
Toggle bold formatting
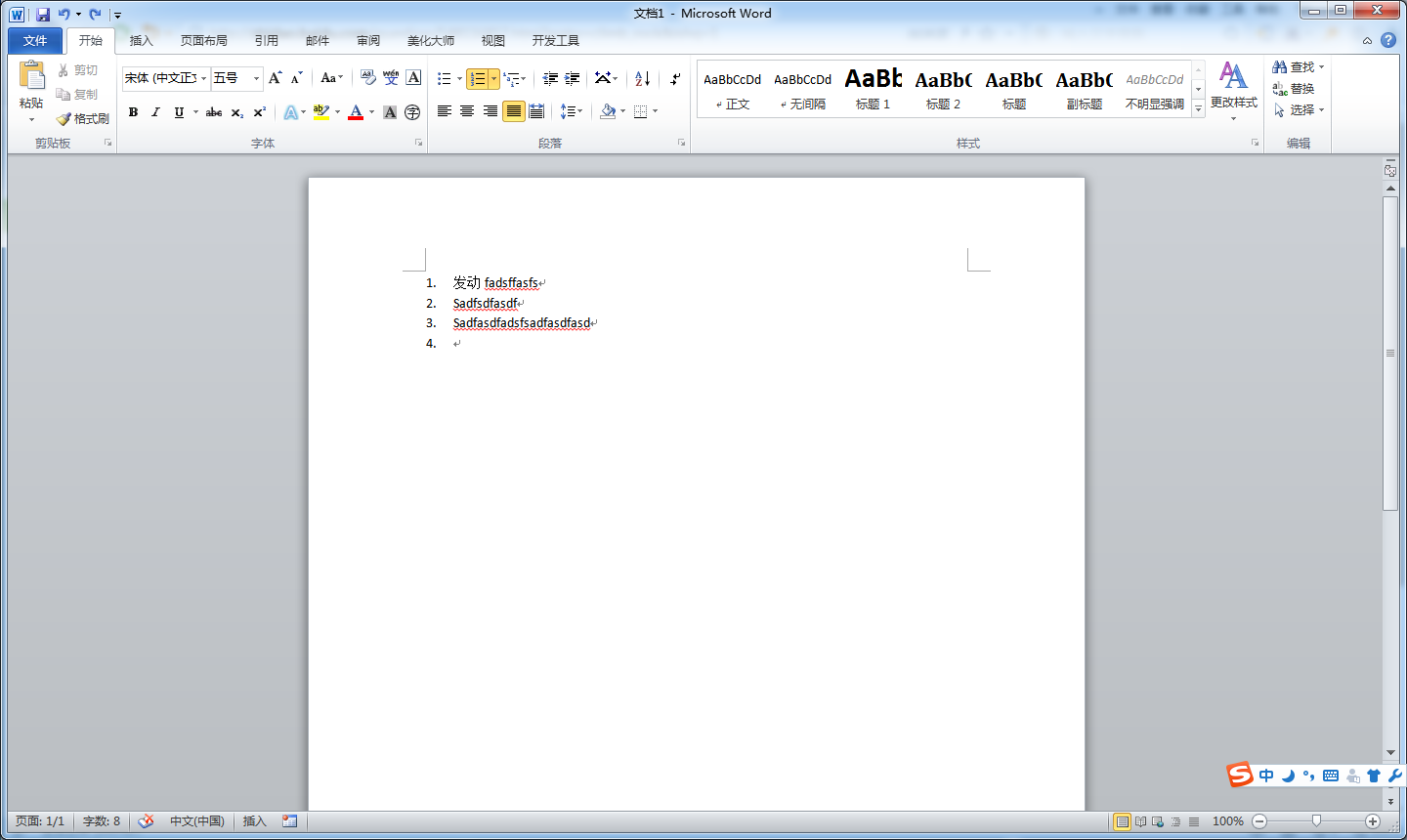(134, 112)
